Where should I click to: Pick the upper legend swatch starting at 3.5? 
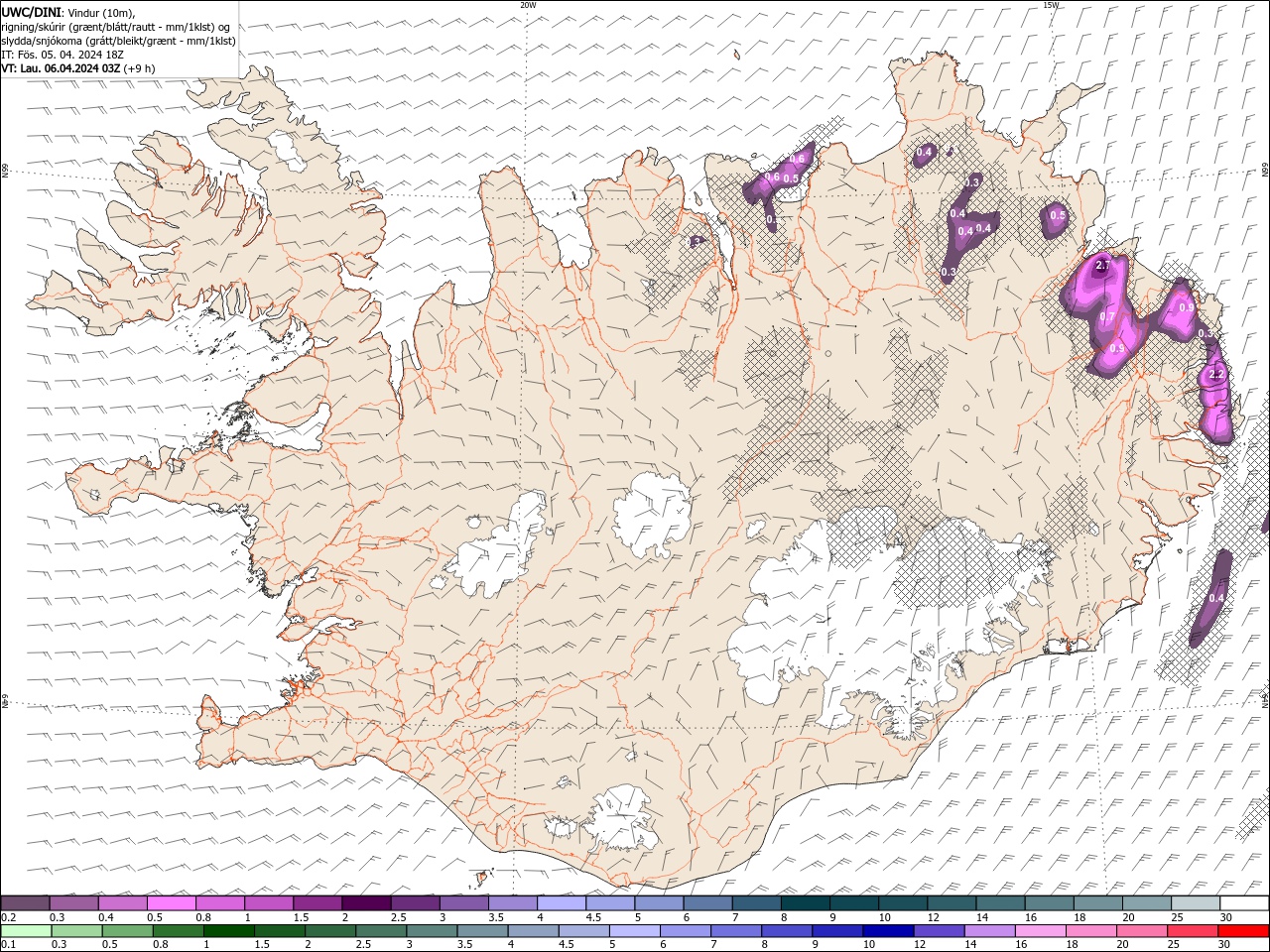click(x=513, y=903)
